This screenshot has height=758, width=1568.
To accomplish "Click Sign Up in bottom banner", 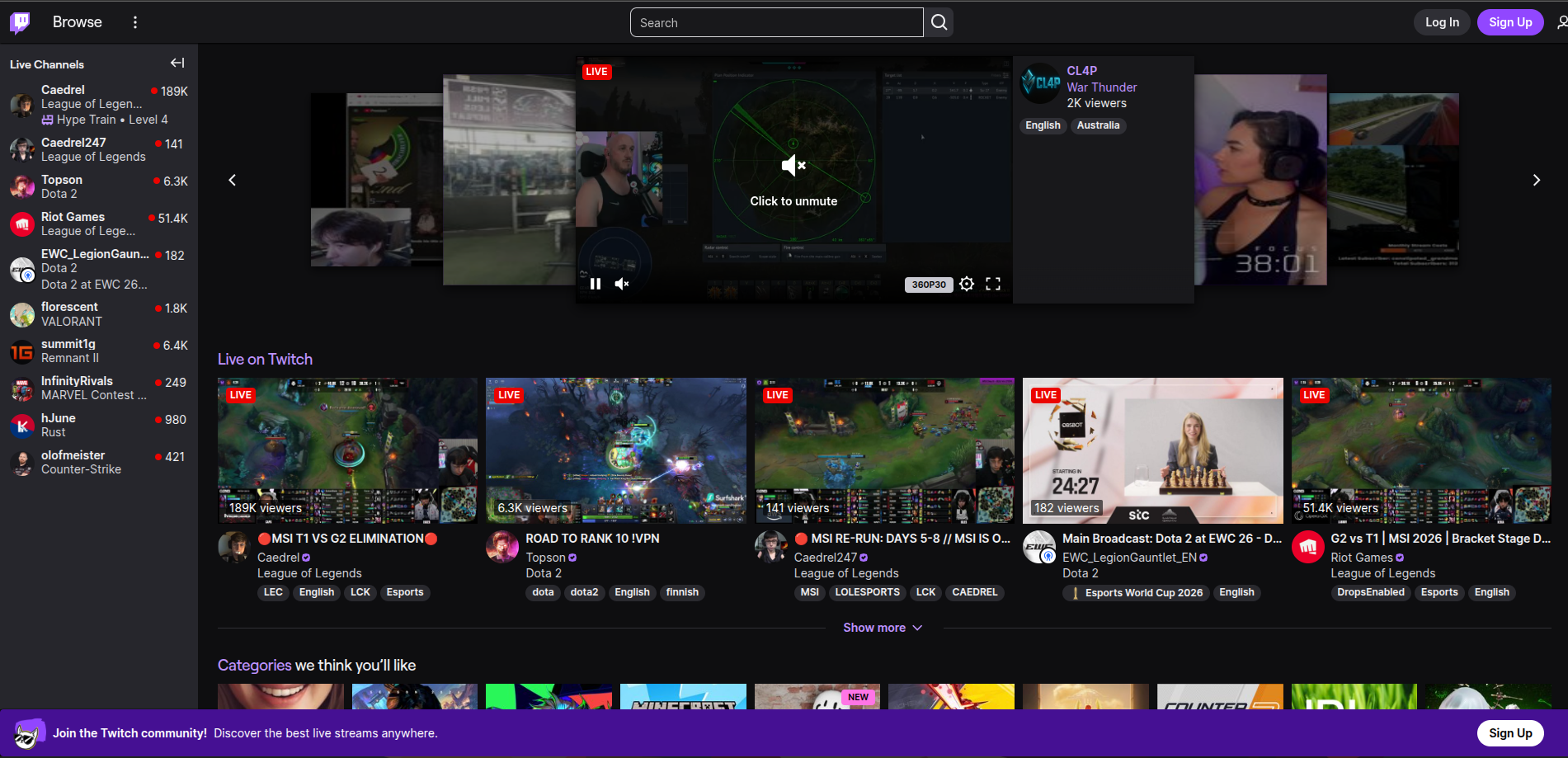I will [x=1510, y=733].
